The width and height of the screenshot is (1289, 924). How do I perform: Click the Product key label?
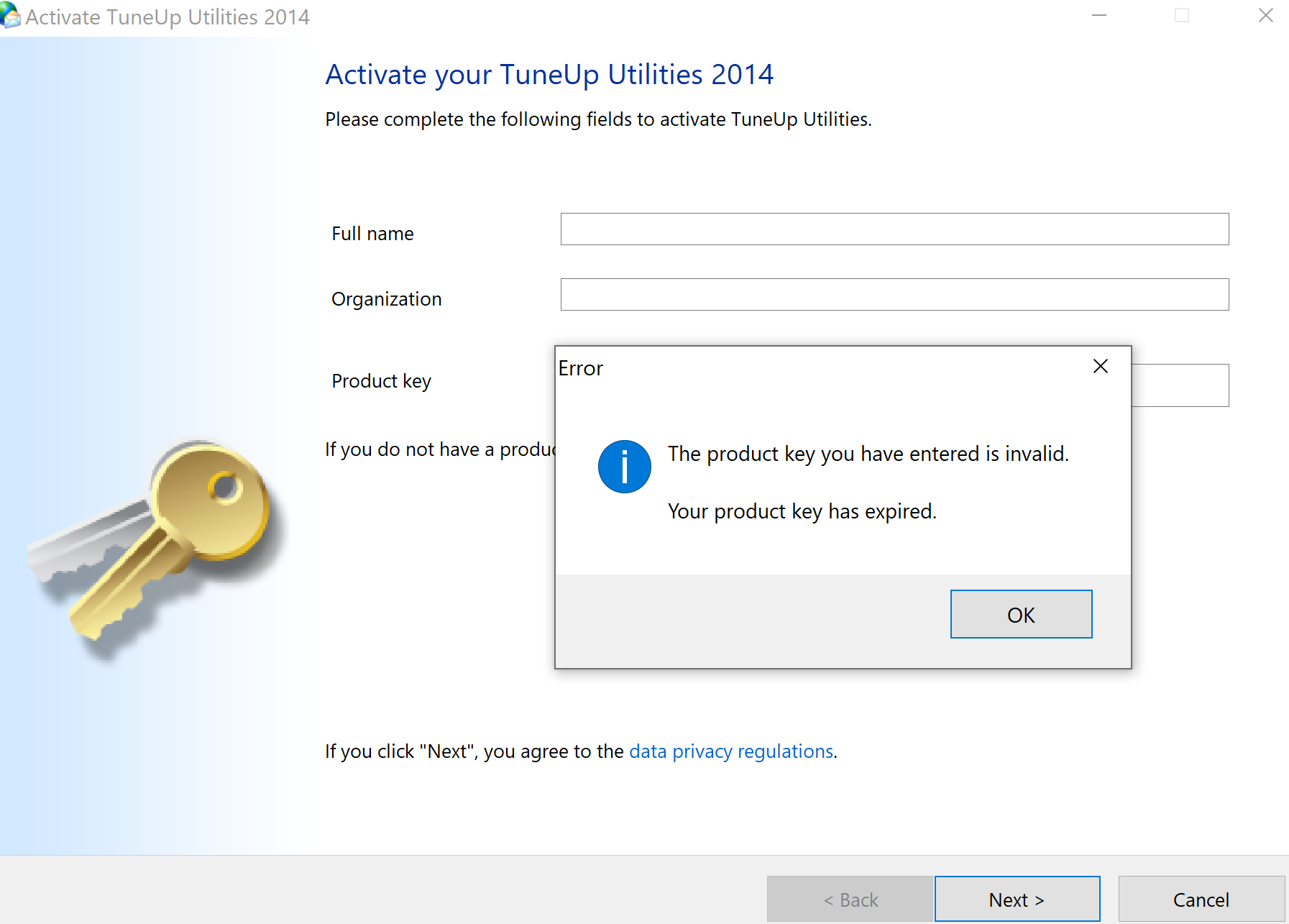381,381
